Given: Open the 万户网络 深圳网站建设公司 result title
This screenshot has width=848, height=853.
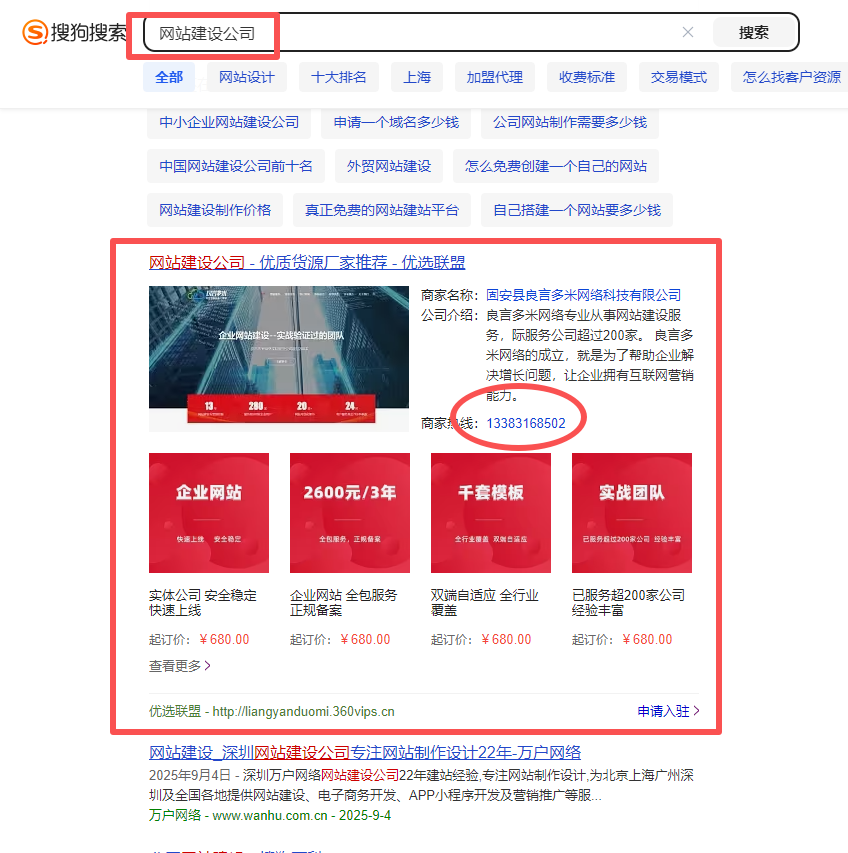Looking at the screenshot, I should [x=365, y=752].
